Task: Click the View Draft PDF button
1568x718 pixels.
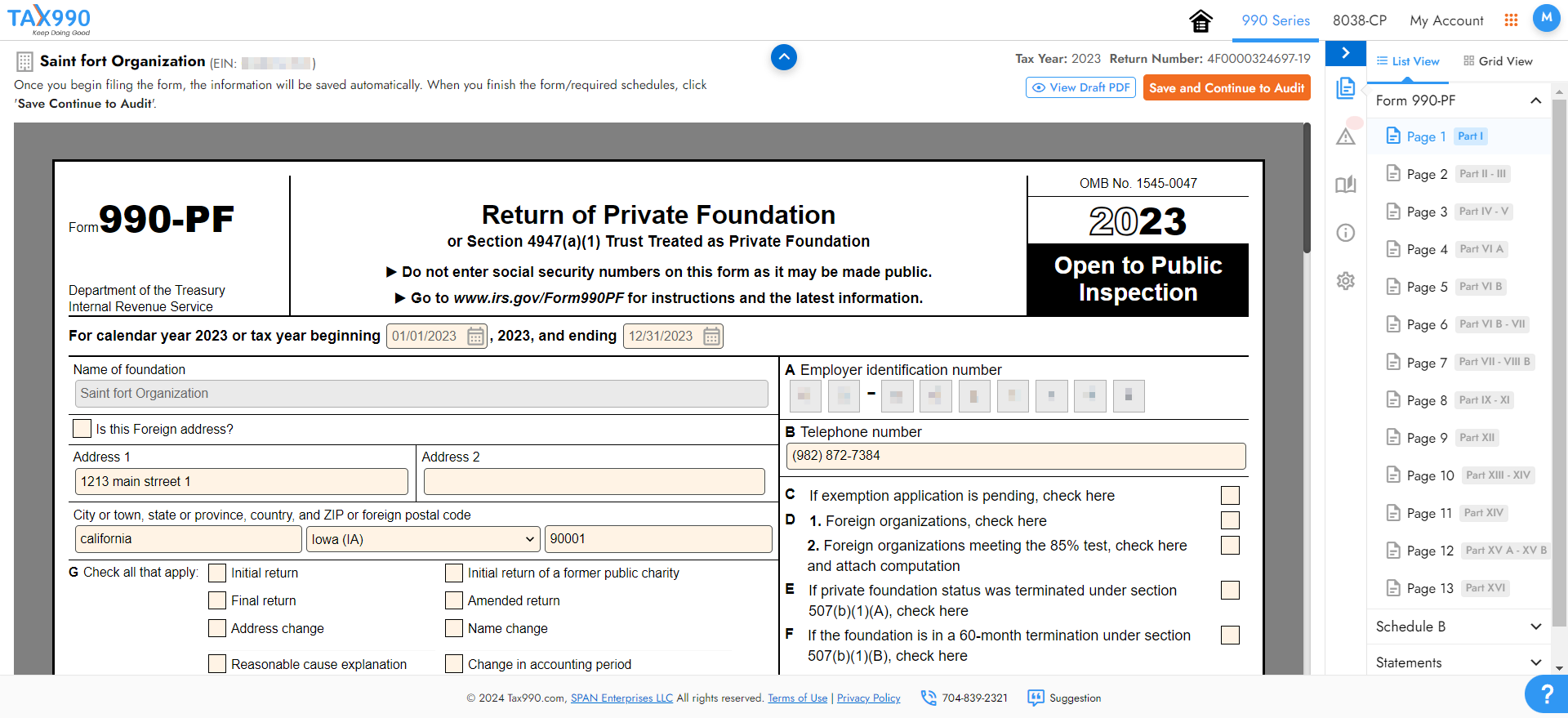Action: click(1080, 88)
